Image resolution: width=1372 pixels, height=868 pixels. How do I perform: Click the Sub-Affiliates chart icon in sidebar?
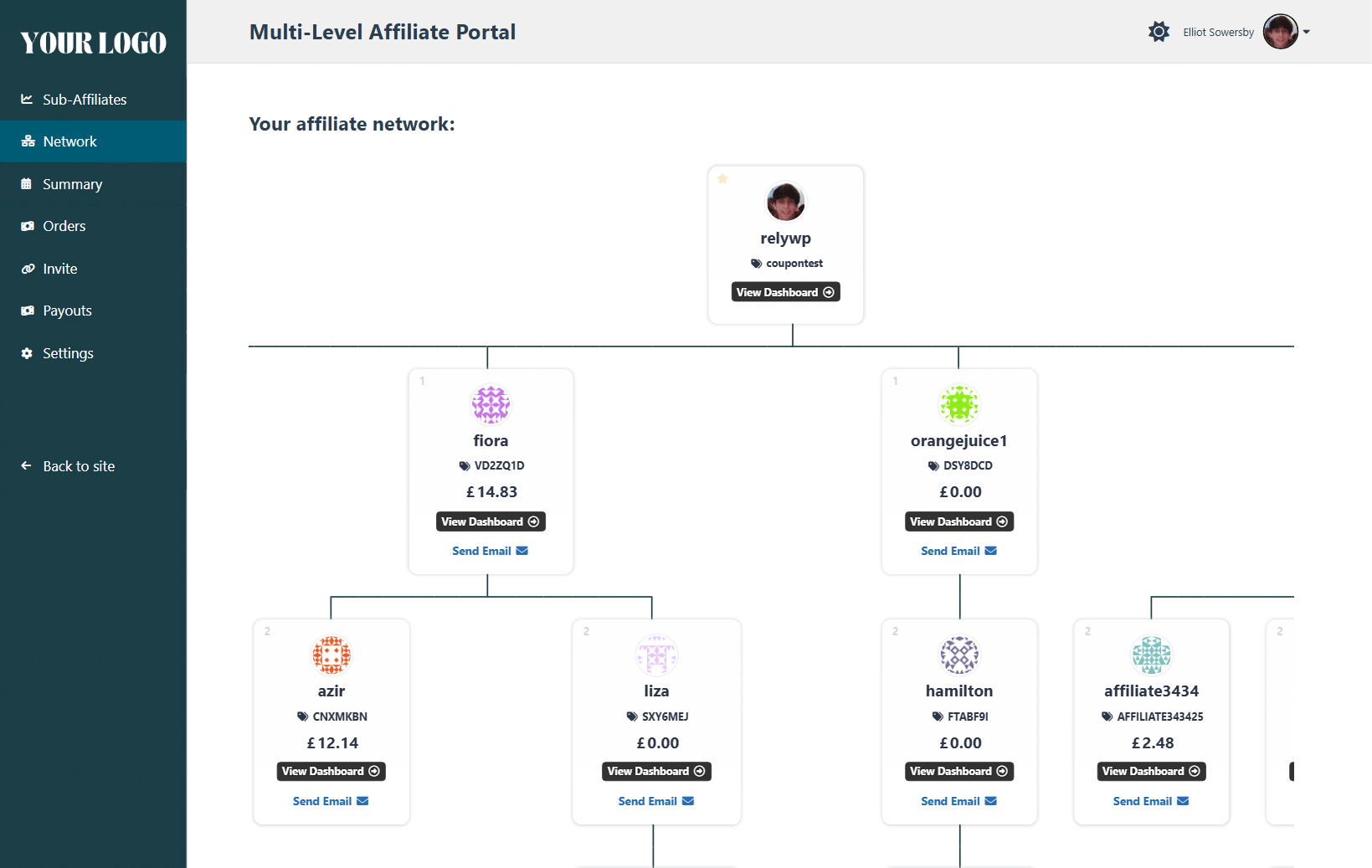point(27,99)
